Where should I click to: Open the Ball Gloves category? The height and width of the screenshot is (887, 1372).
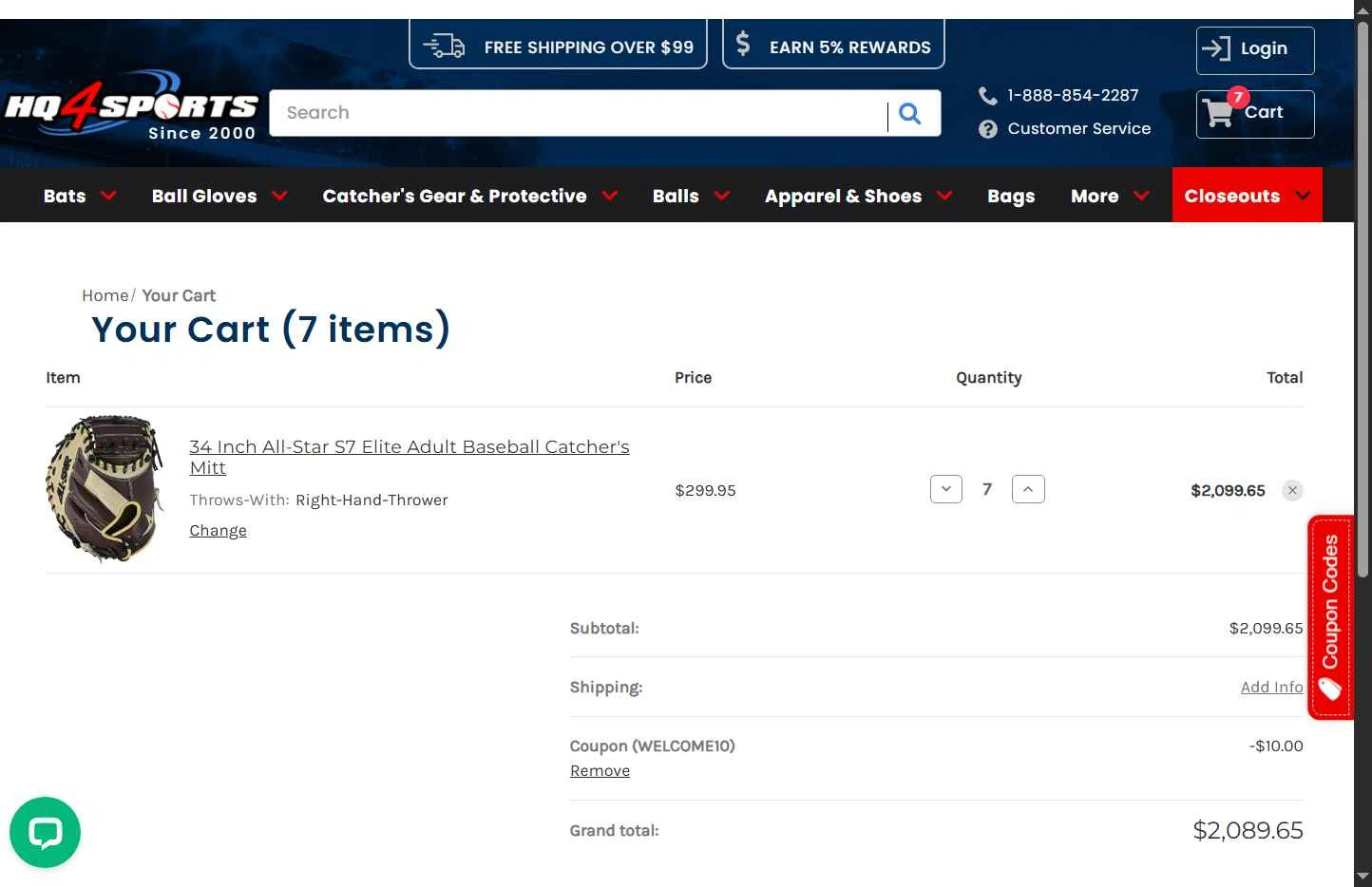pyautogui.click(x=204, y=196)
